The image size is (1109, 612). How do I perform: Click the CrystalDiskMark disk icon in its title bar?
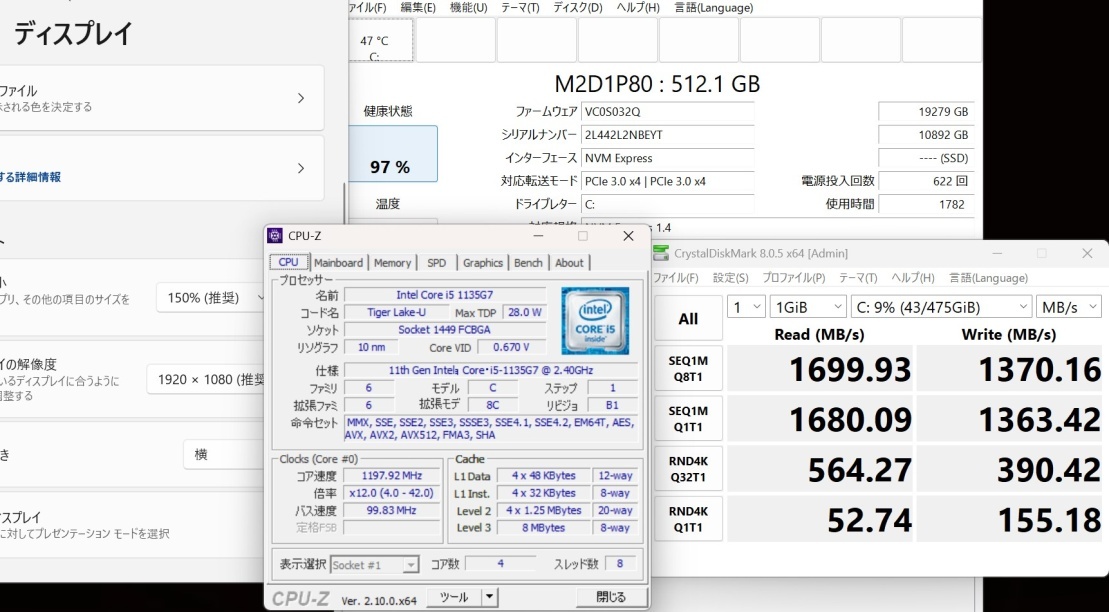pyautogui.click(x=660, y=253)
